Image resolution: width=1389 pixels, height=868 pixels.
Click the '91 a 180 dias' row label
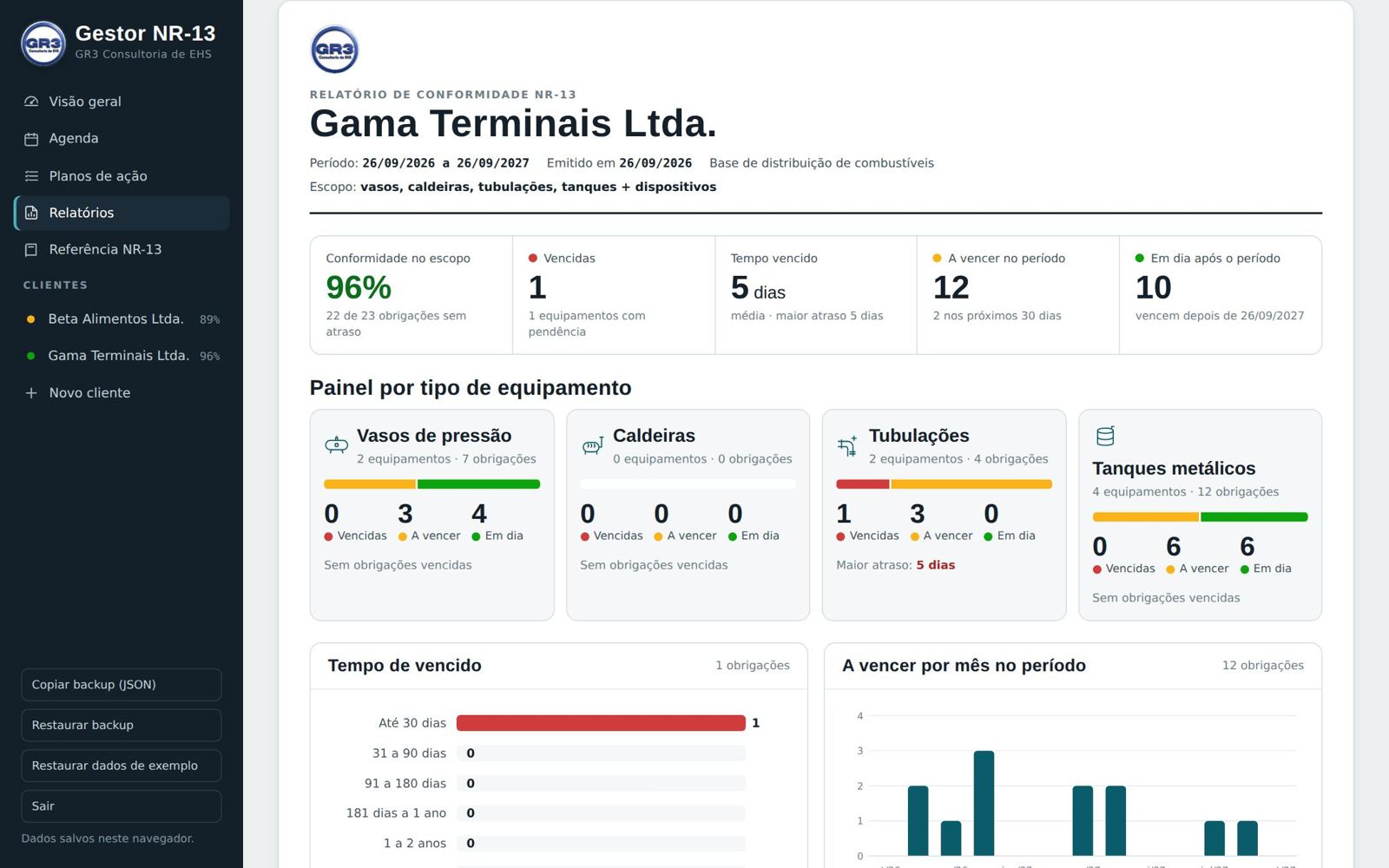tap(405, 784)
